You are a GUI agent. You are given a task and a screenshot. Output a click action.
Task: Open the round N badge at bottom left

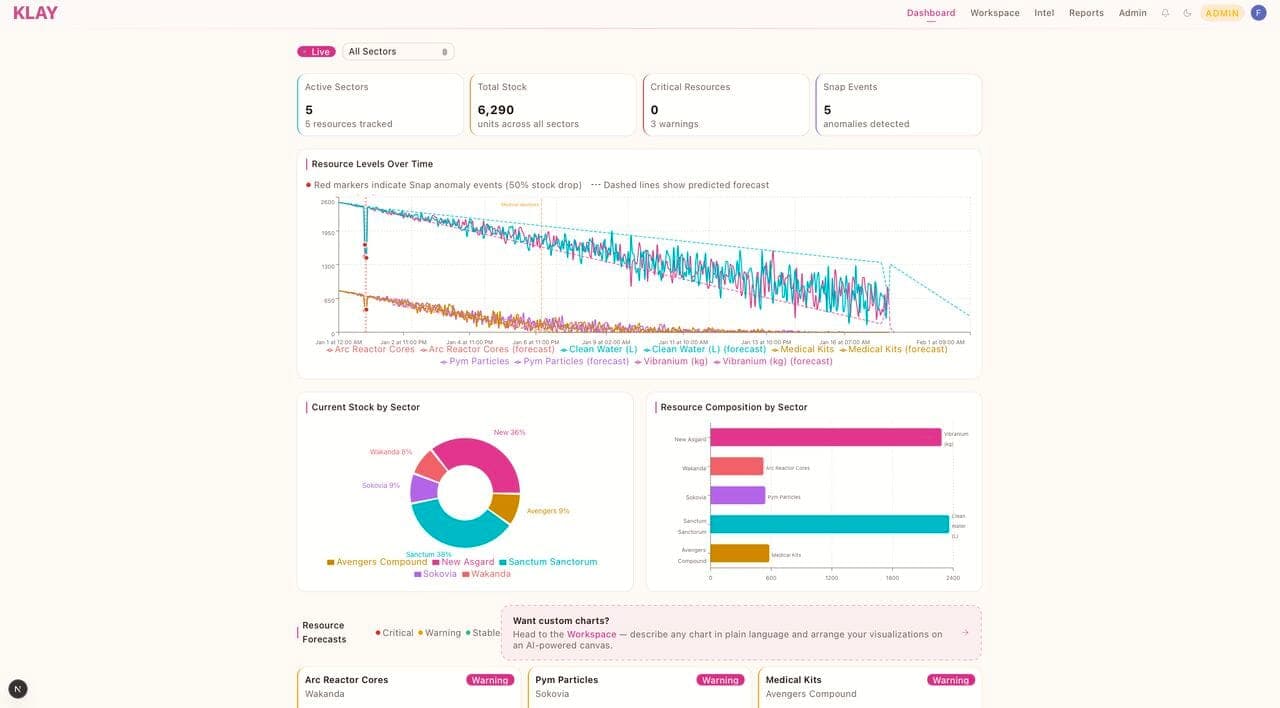[18, 688]
